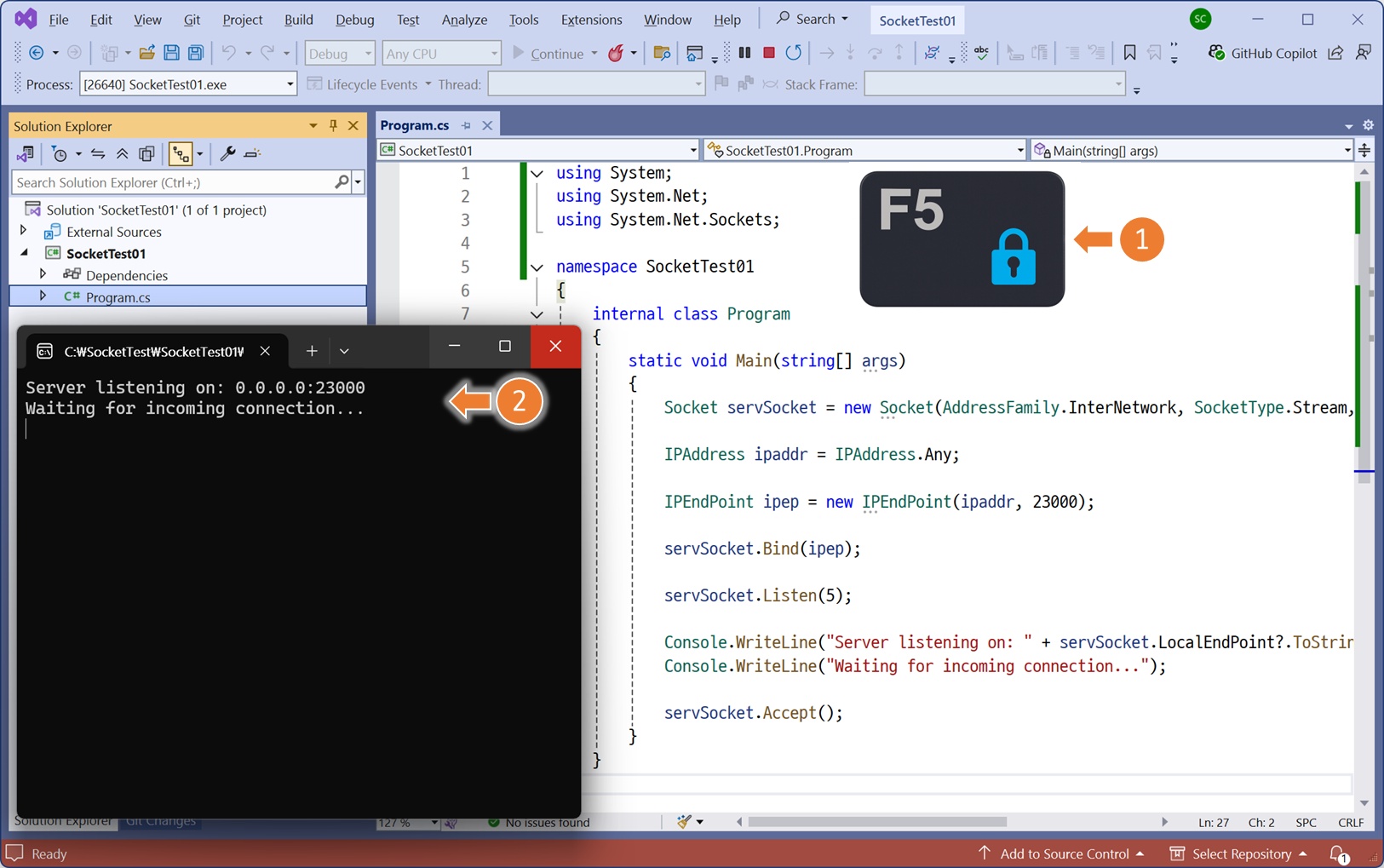
Task: Add a new tab in the console window
Action: 312,350
